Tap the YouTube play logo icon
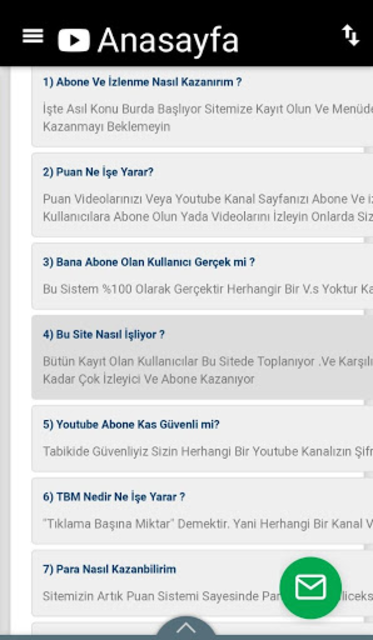The image size is (373, 640). tap(74, 40)
